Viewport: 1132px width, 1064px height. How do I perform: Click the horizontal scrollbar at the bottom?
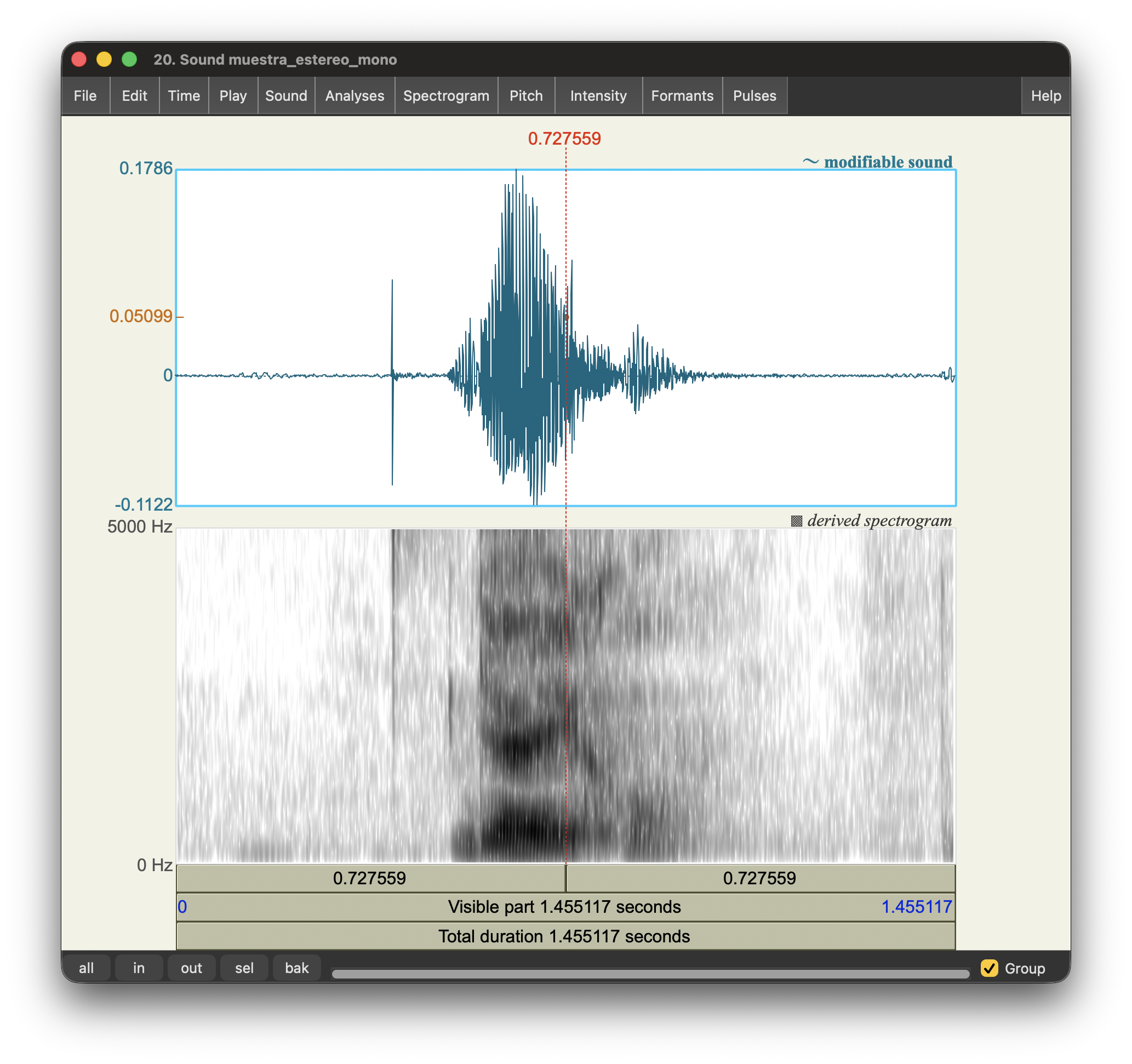pyautogui.click(x=650, y=974)
